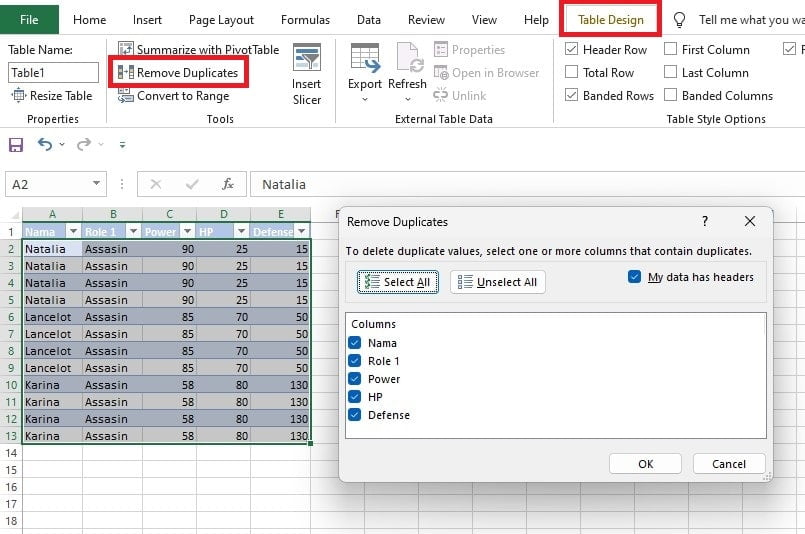Click Convert to Range tool

point(174,96)
